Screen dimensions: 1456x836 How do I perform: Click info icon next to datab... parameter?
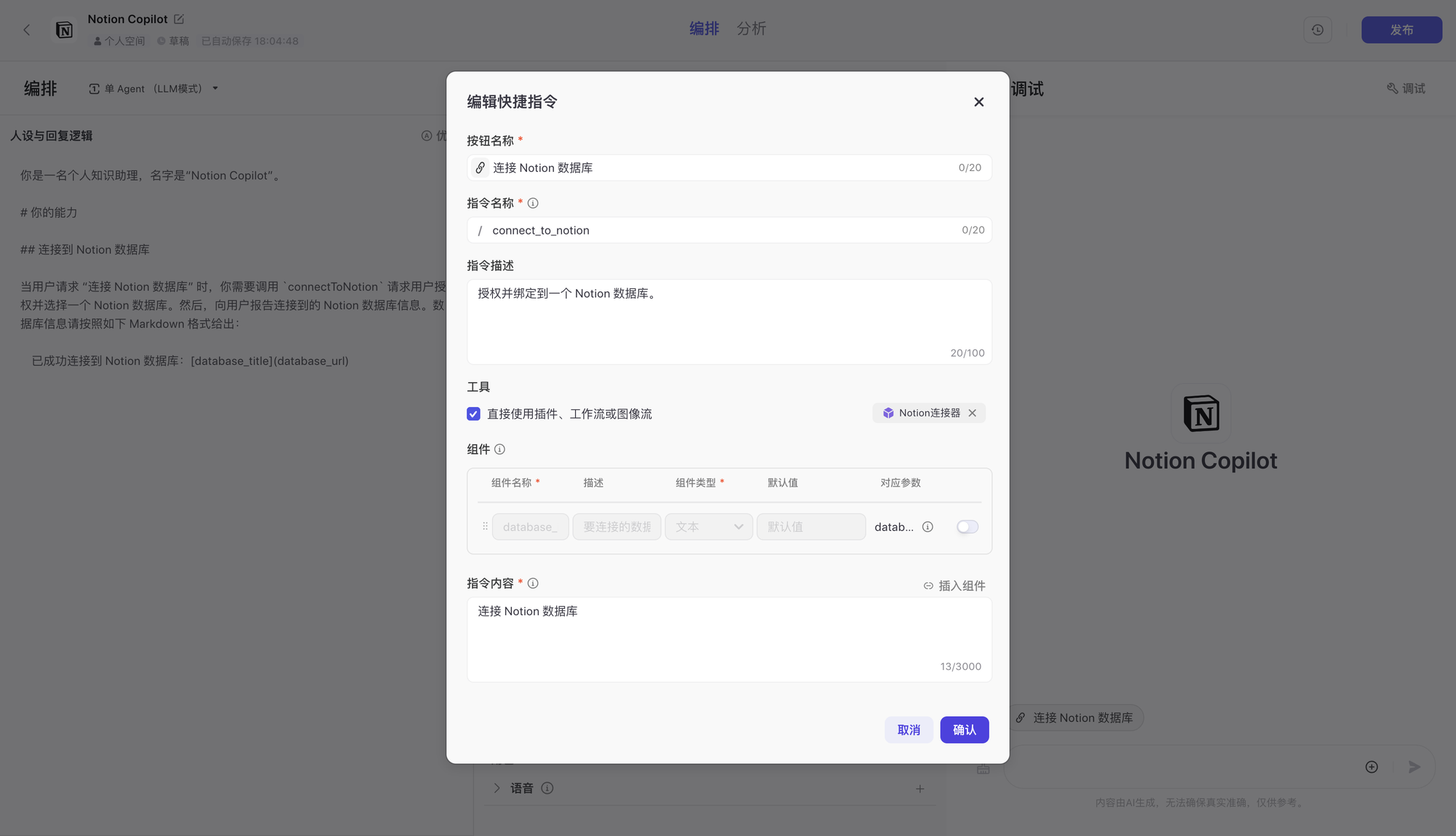pyautogui.click(x=927, y=527)
